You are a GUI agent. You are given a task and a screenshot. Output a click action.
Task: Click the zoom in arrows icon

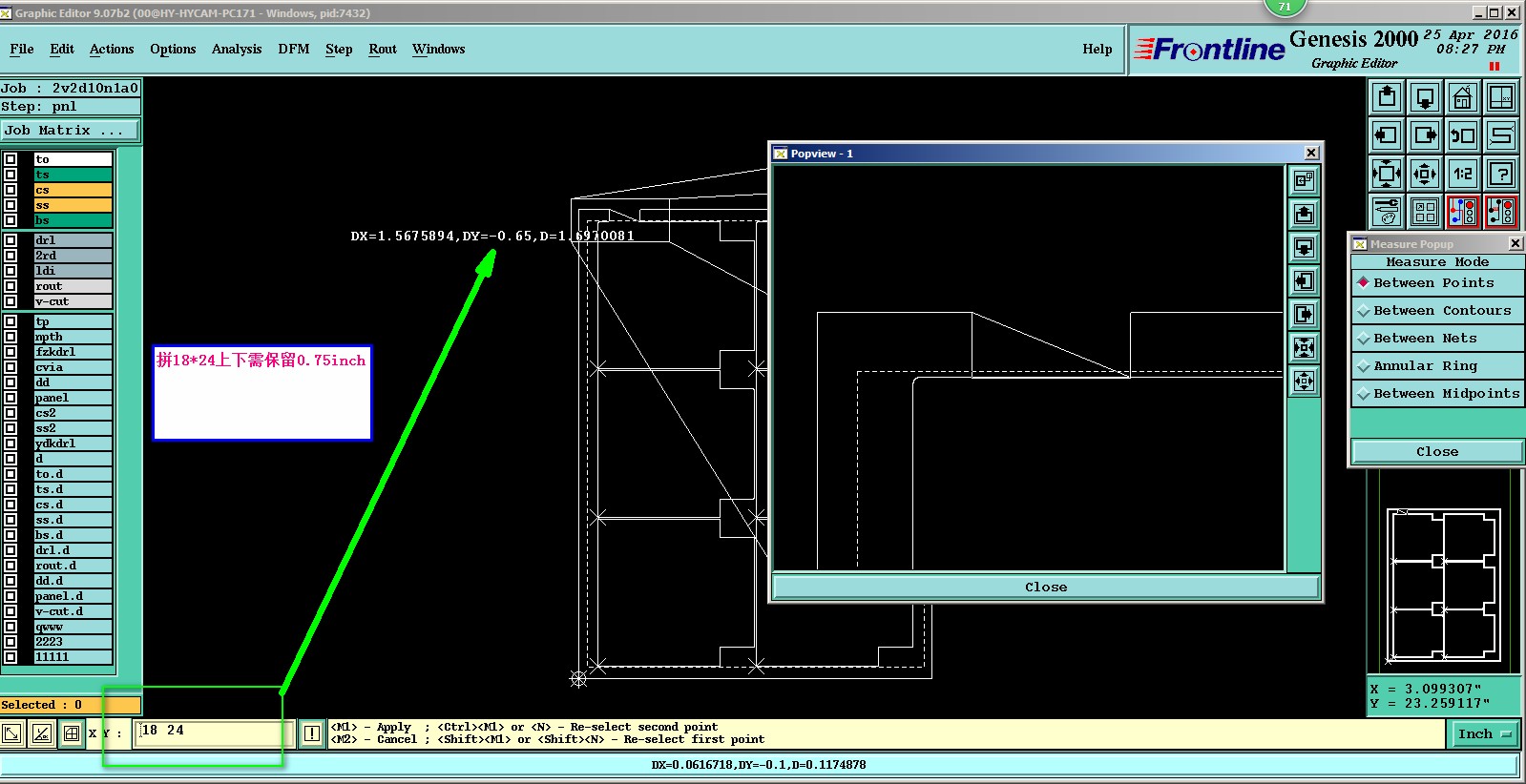(x=1387, y=174)
